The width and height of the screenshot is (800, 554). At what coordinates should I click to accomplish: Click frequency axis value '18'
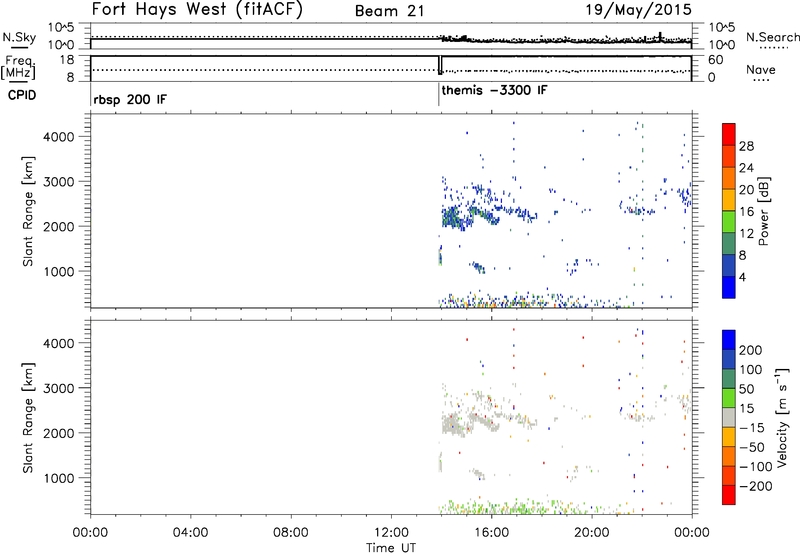point(67,59)
